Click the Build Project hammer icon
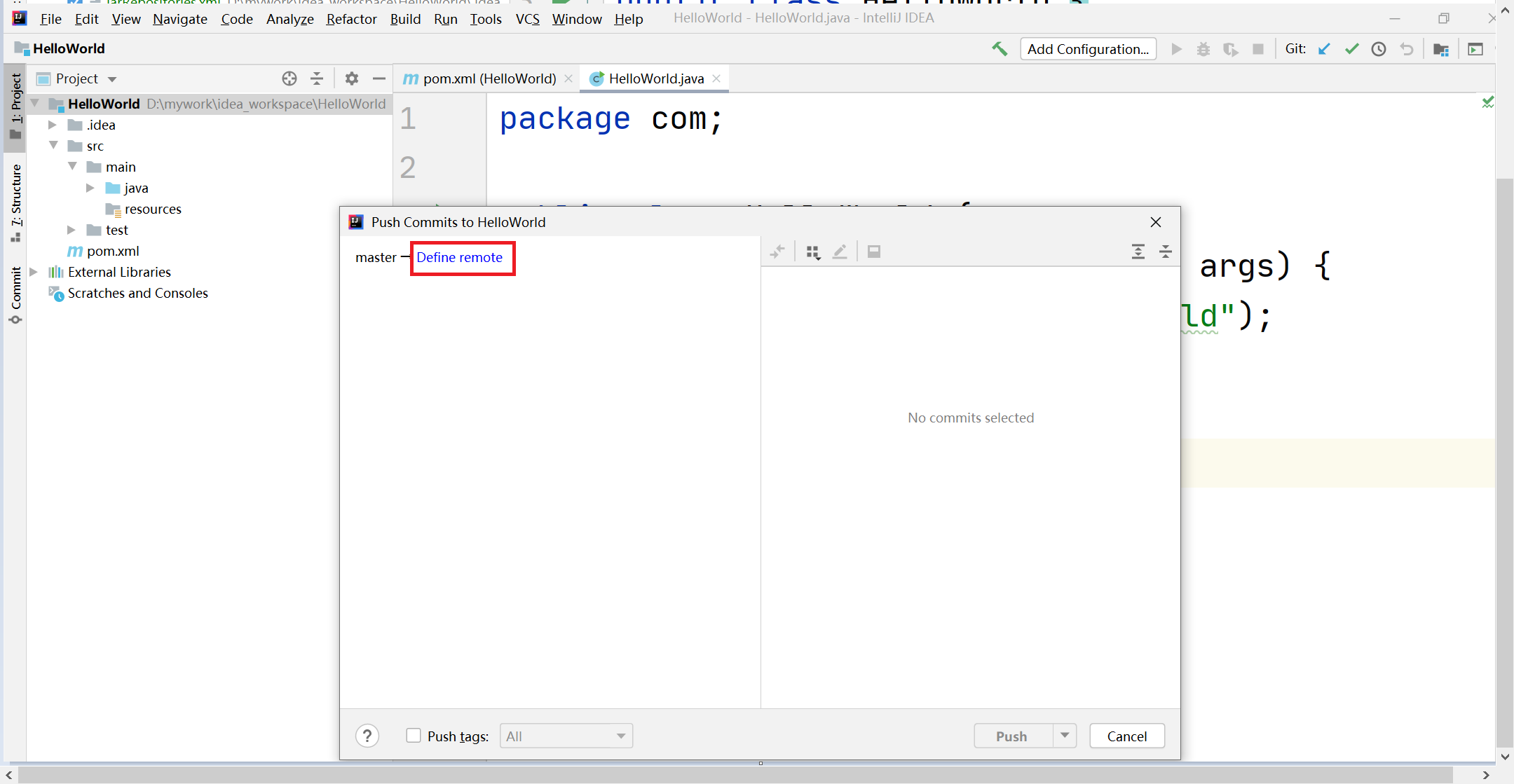The height and width of the screenshot is (784, 1514). pyautogui.click(x=1000, y=49)
